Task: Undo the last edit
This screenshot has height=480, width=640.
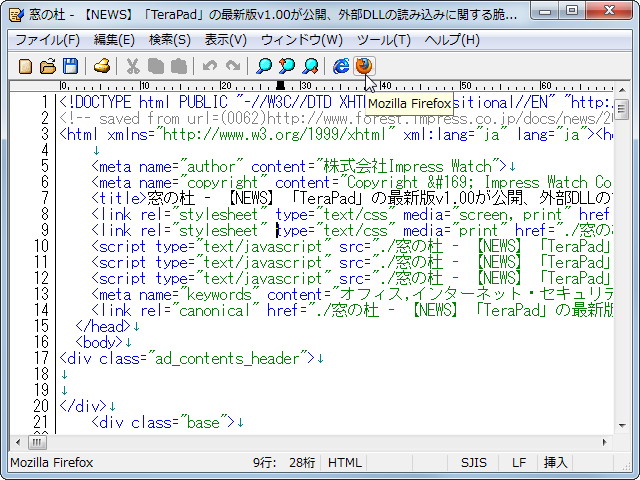Action: click(210, 66)
